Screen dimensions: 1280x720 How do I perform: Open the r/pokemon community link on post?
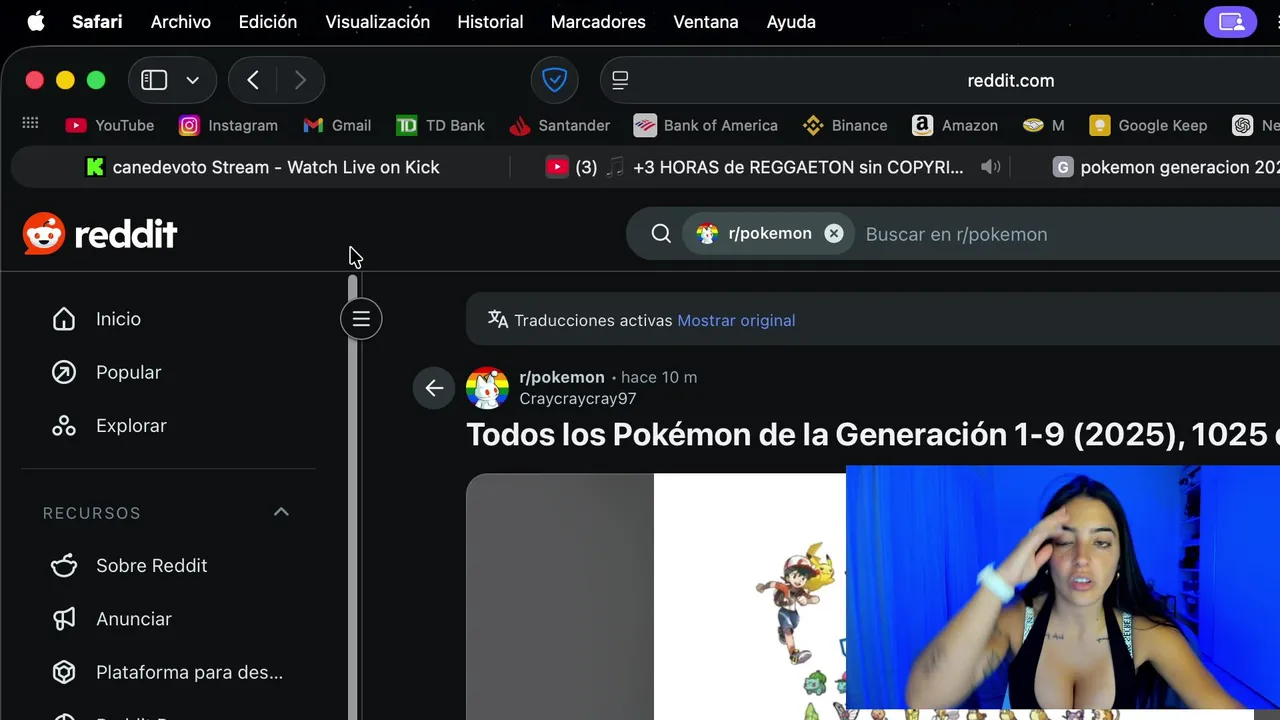point(562,377)
